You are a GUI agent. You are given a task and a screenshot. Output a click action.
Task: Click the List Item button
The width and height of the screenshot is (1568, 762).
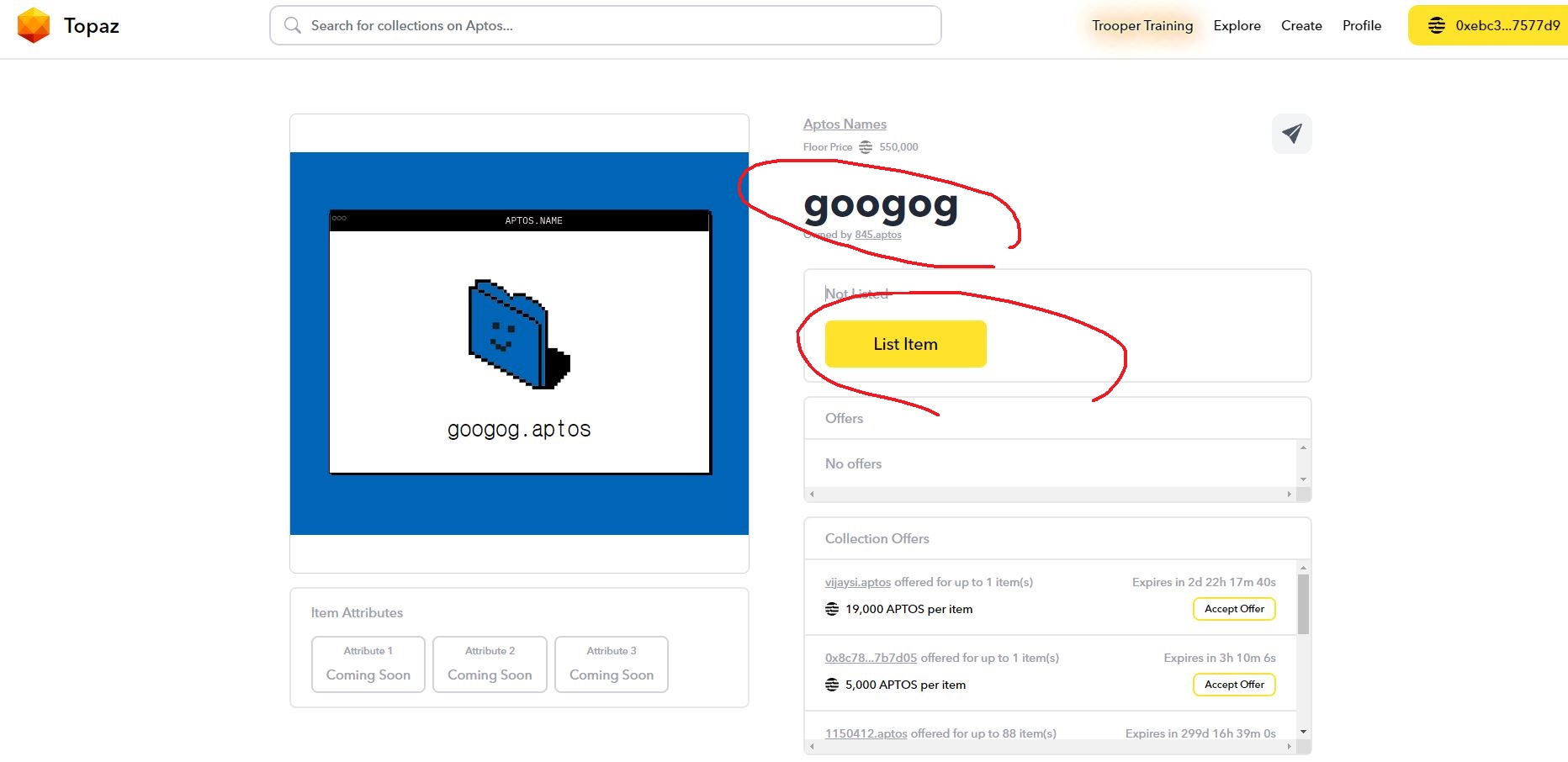point(905,343)
